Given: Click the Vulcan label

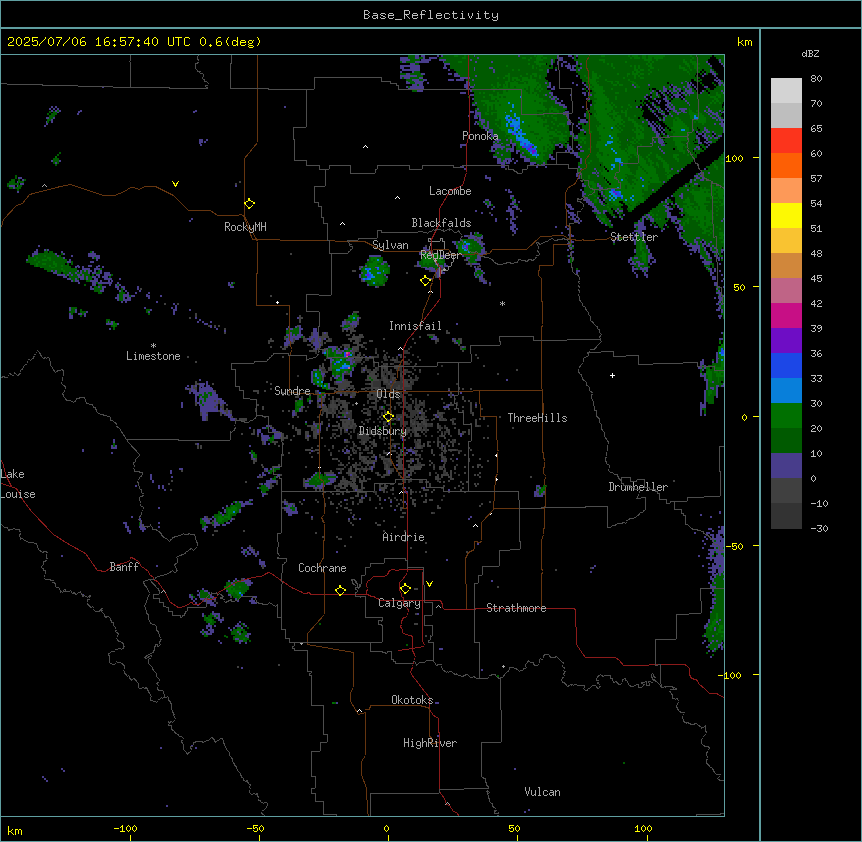Looking at the screenshot, I should [x=542, y=792].
